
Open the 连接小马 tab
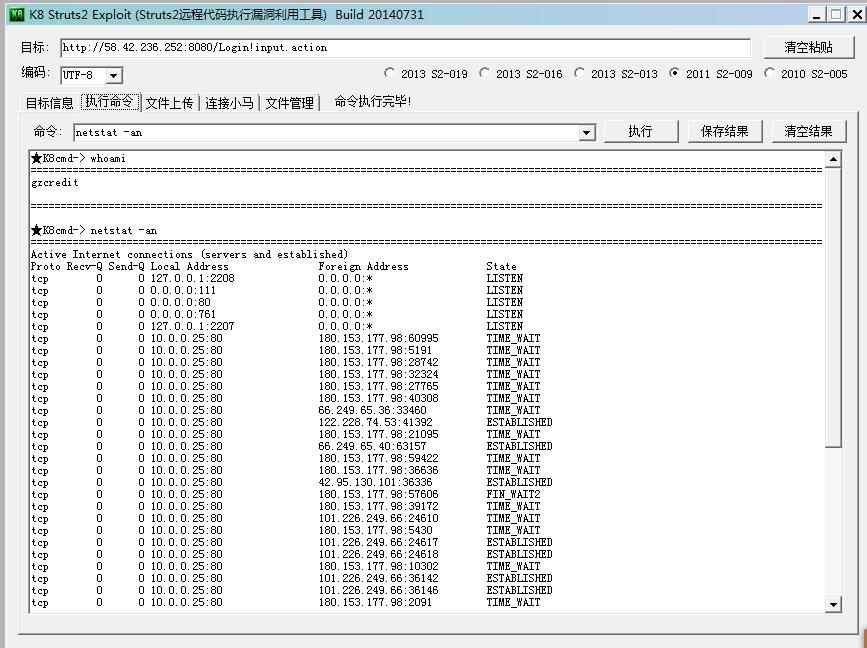coord(229,103)
